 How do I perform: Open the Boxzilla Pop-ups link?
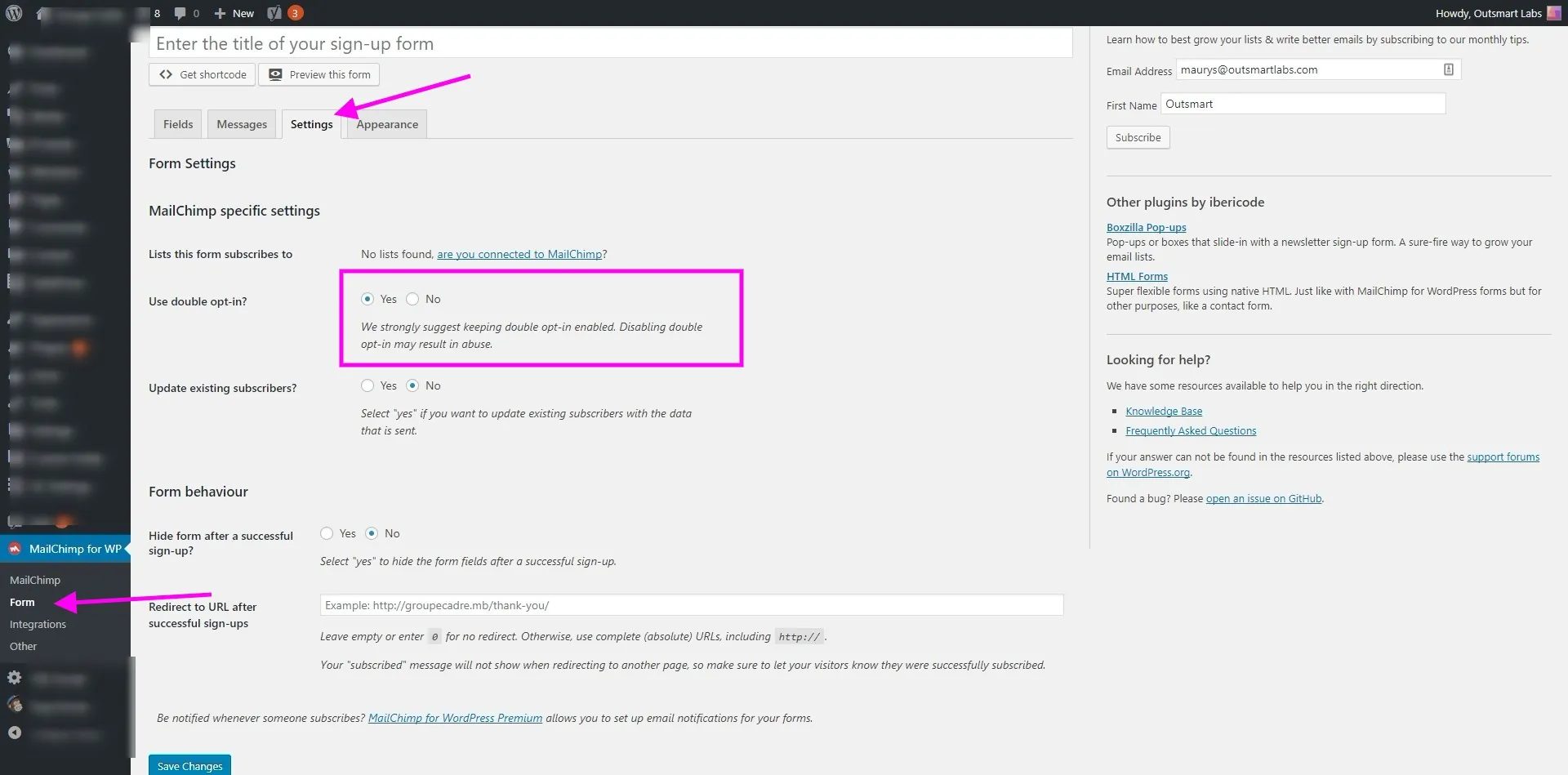(x=1146, y=227)
